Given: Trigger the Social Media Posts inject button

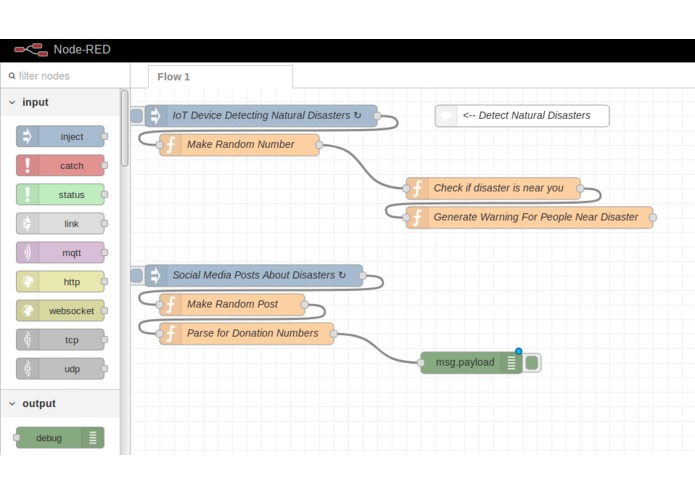Looking at the screenshot, I should [x=137, y=276].
